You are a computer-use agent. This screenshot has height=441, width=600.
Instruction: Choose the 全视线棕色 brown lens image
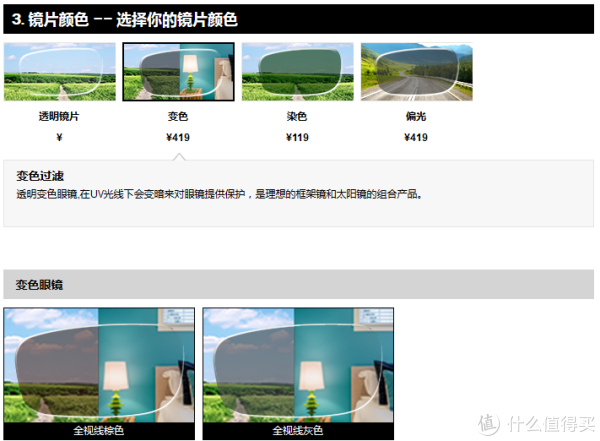98,365
